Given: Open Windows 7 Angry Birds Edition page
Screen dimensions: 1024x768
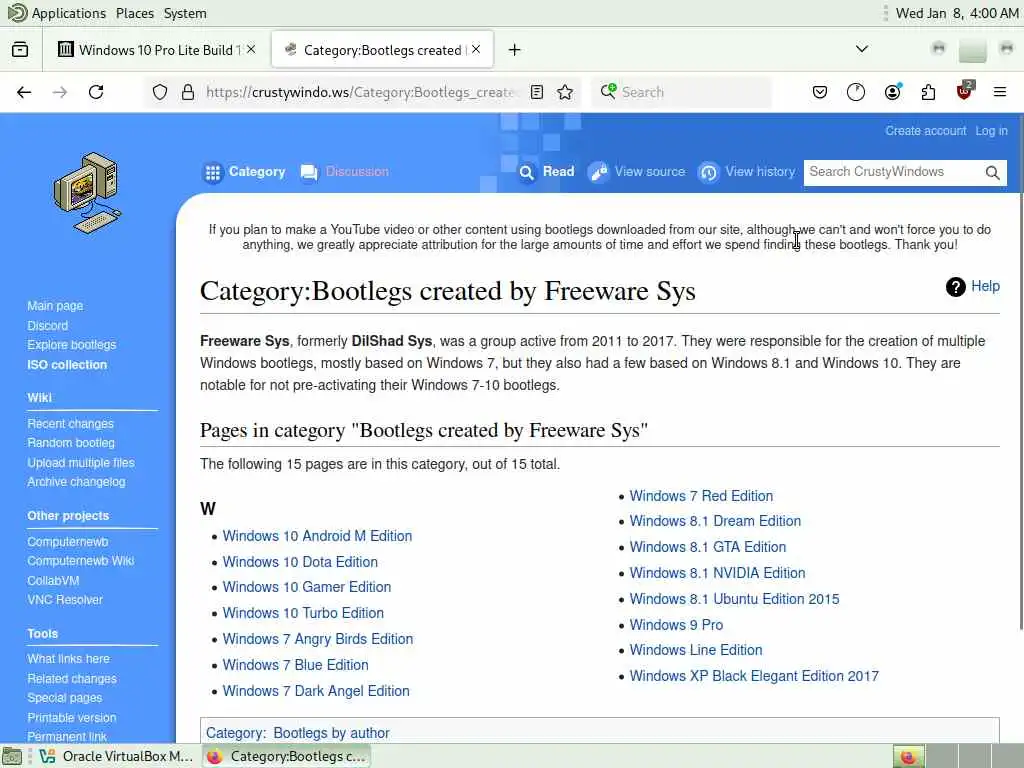Looking at the screenshot, I should coord(318,639).
